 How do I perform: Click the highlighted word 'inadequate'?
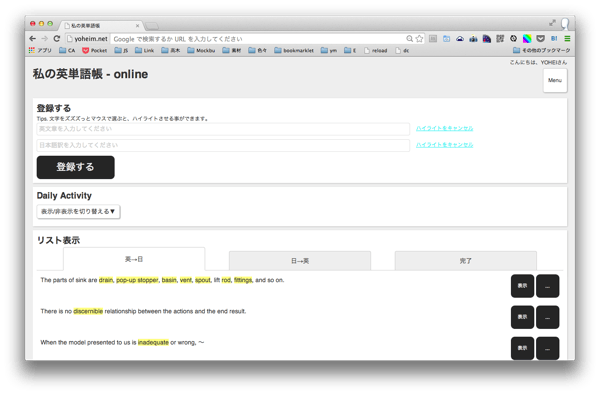pos(153,342)
